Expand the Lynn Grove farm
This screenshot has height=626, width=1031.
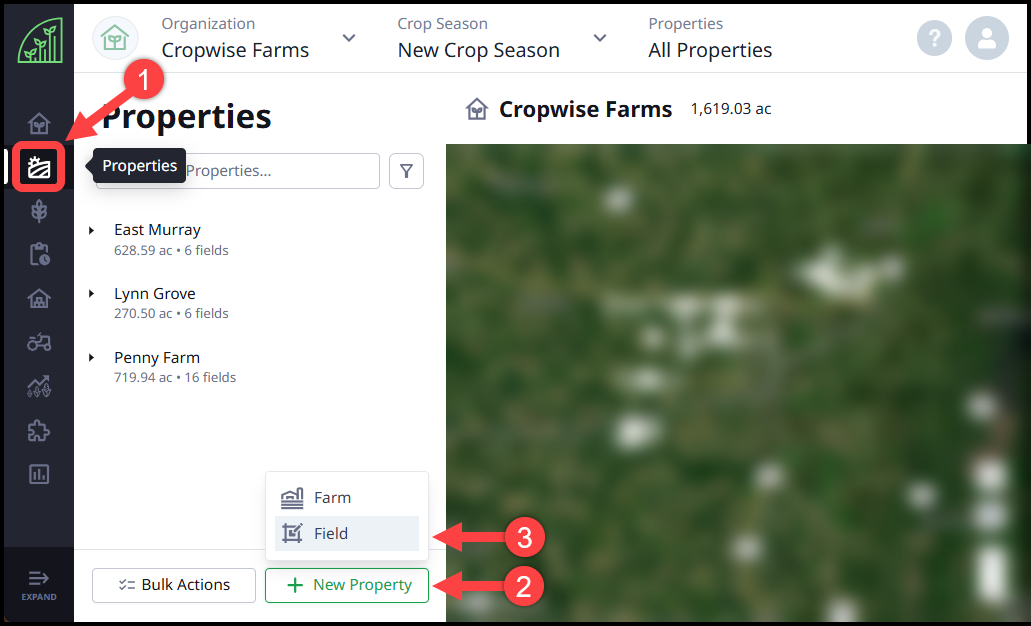click(x=92, y=294)
